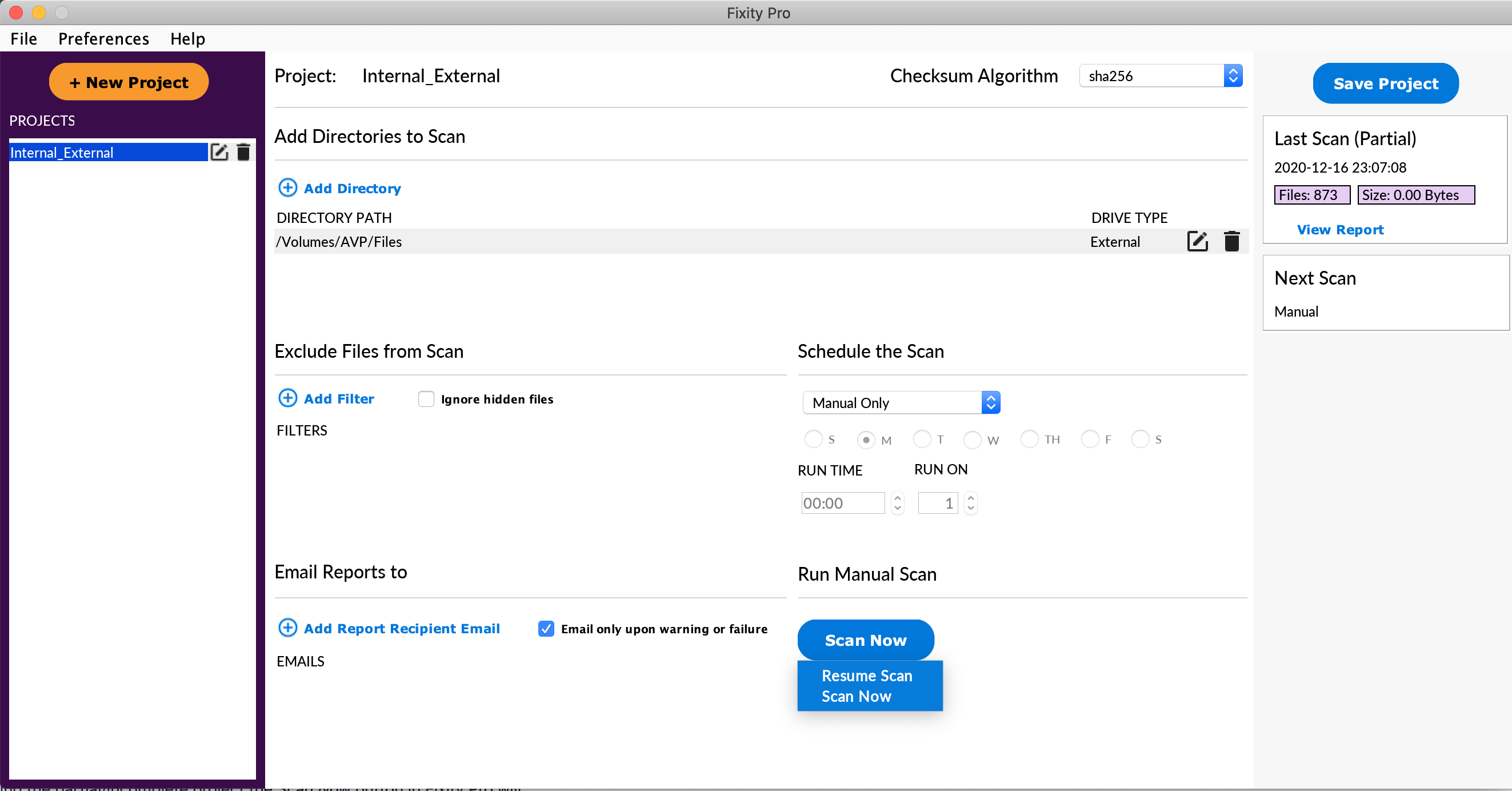The width and height of the screenshot is (1512, 791).
Task: Choose Resume Scan from the popup menu
Action: [x=867, y=676]
